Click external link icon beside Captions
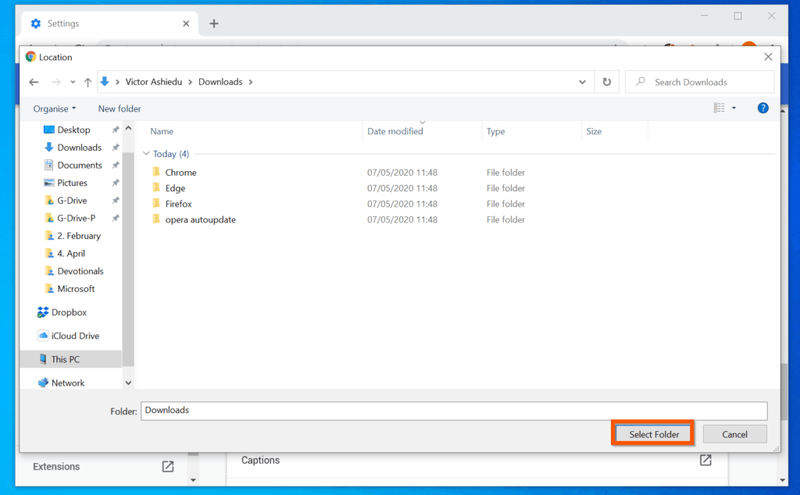The height and width of the screenshot is (495, 800). pos(706,460)
